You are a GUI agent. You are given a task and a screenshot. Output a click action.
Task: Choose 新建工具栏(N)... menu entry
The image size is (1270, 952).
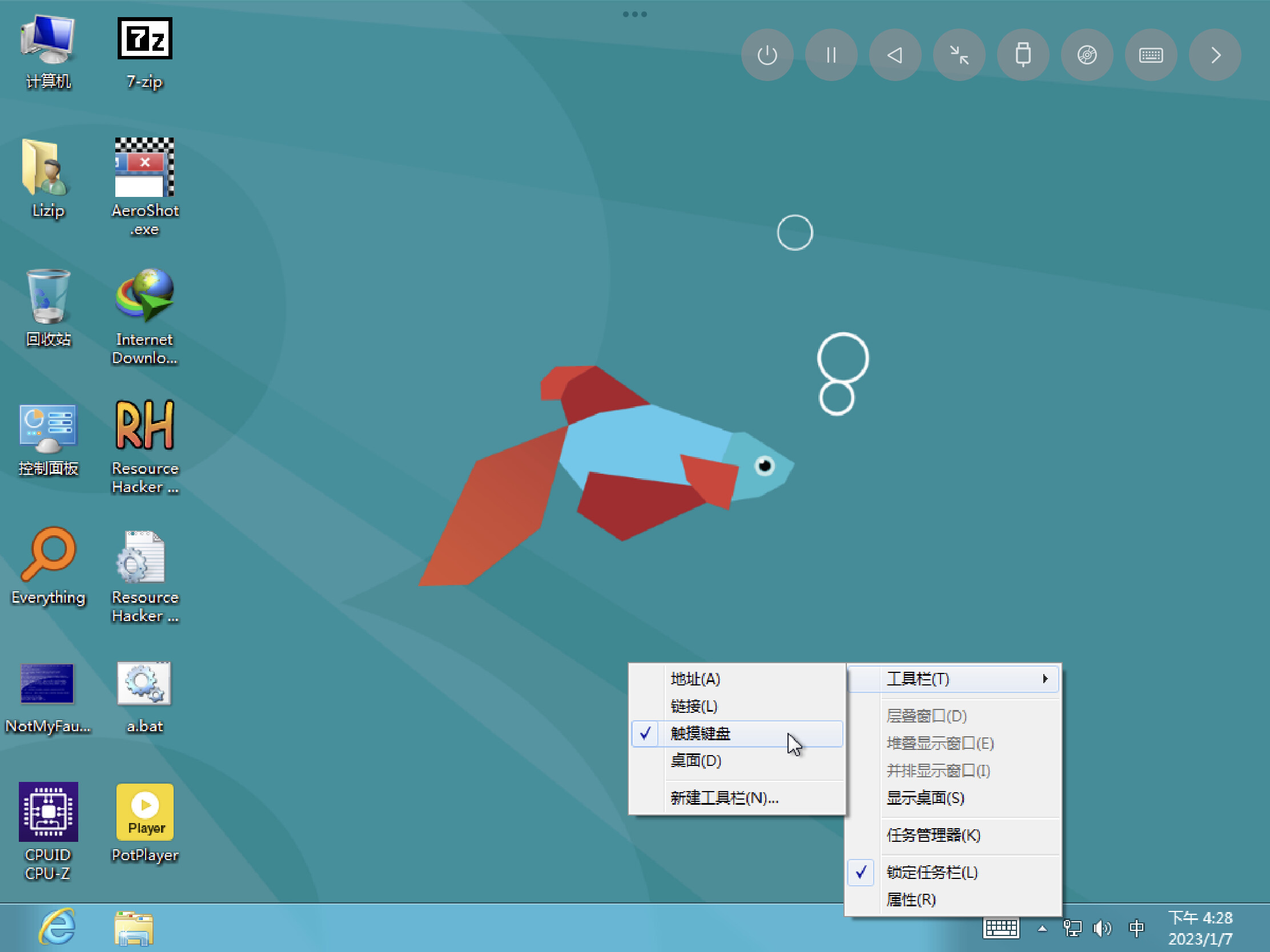tap(737, 798)
